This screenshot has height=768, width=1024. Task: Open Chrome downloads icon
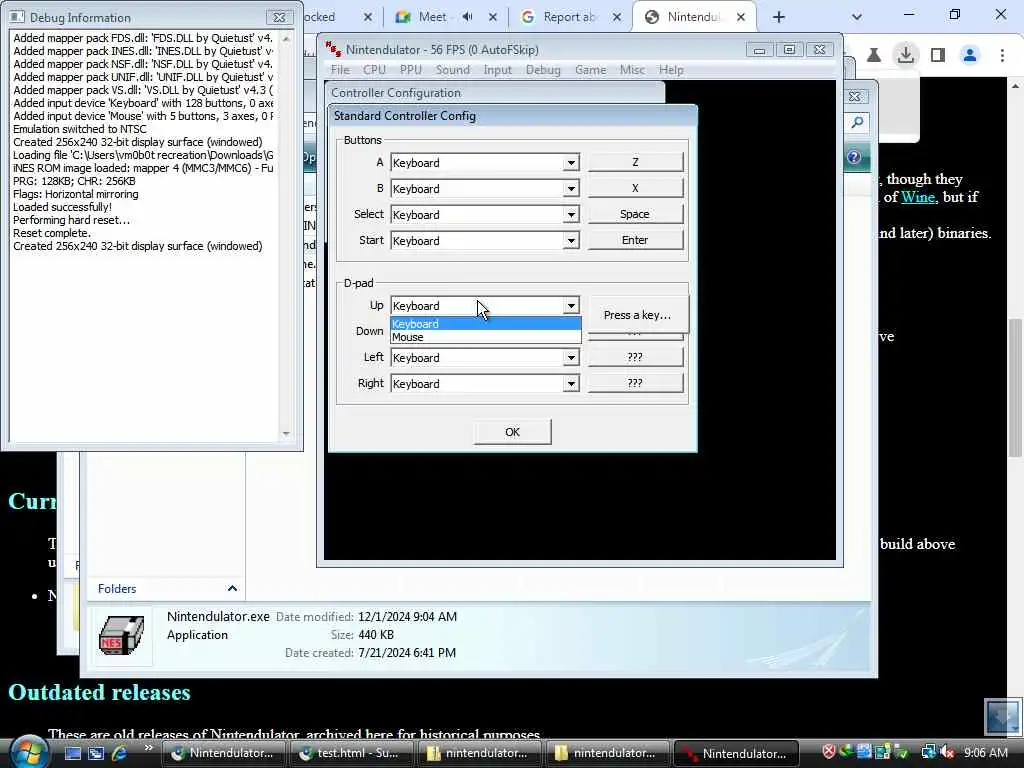pyautogui.click(x=906, y=55)
